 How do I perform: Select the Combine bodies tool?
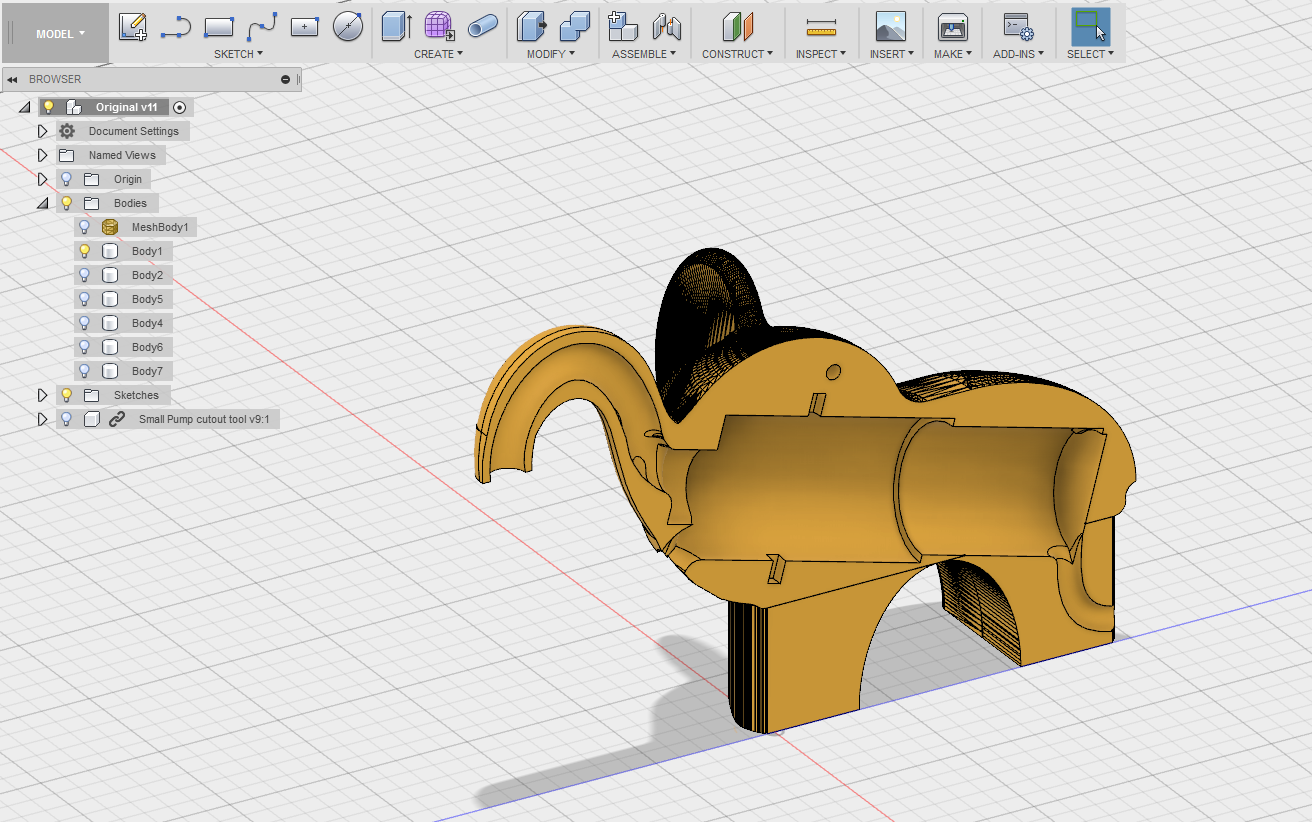click(x=575, y=27)
